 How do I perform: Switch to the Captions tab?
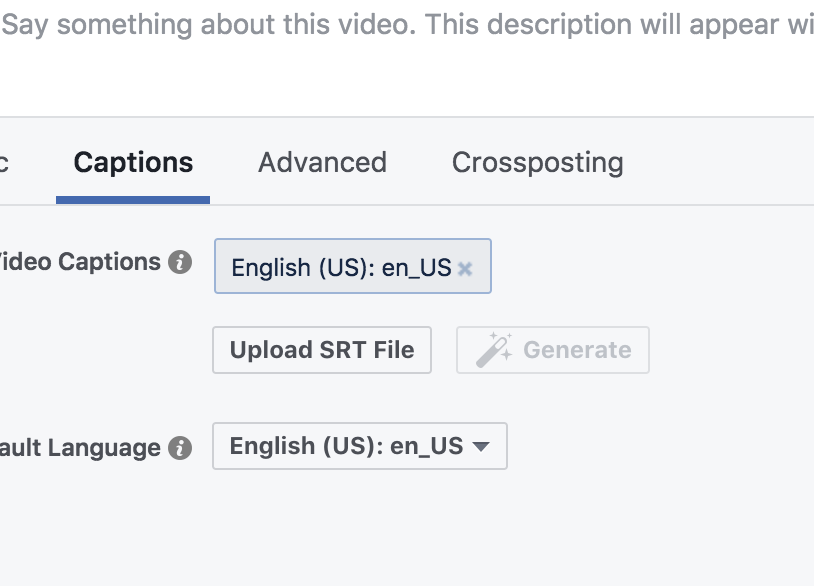coord(133,162)
